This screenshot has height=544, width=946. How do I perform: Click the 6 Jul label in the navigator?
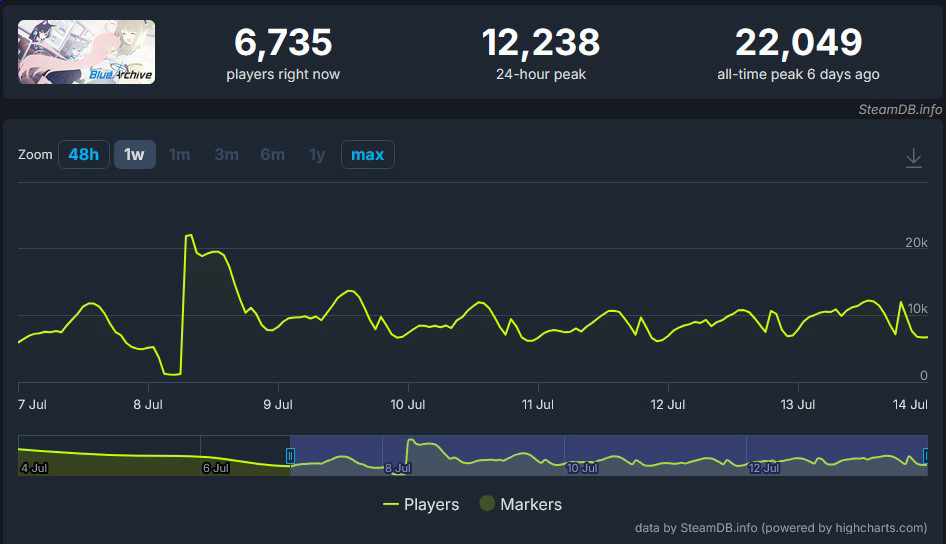pos(216,468)
